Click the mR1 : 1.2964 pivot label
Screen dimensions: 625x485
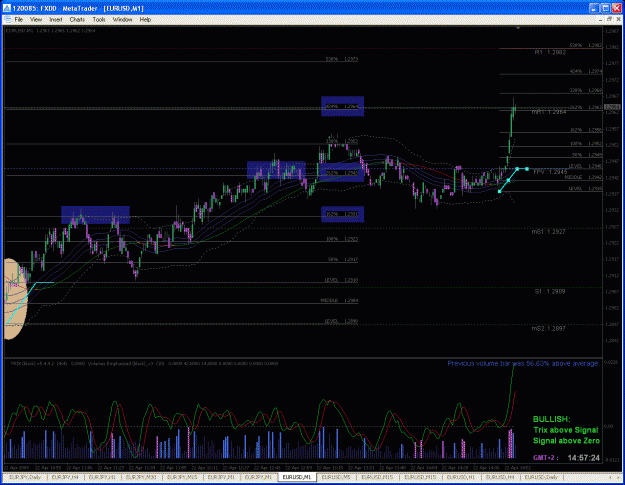click(548, 112)
